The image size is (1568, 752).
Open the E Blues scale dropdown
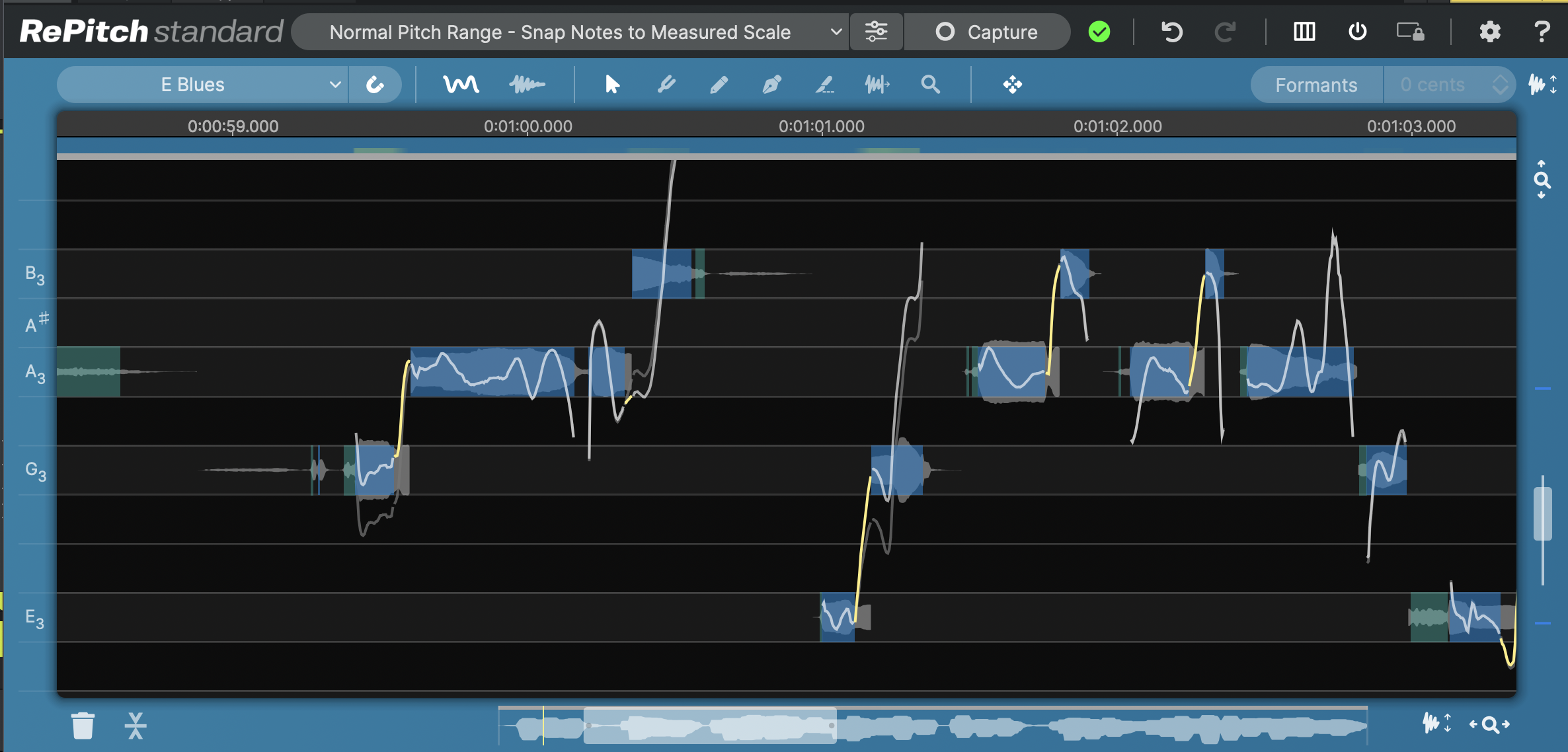[x=202, y=85]
